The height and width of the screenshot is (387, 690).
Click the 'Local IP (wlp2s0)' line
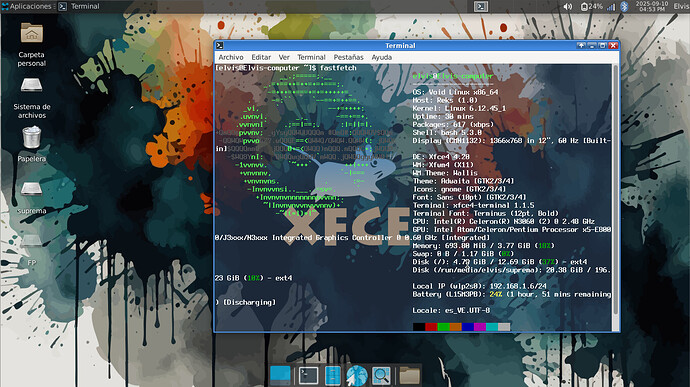point(480,286)
